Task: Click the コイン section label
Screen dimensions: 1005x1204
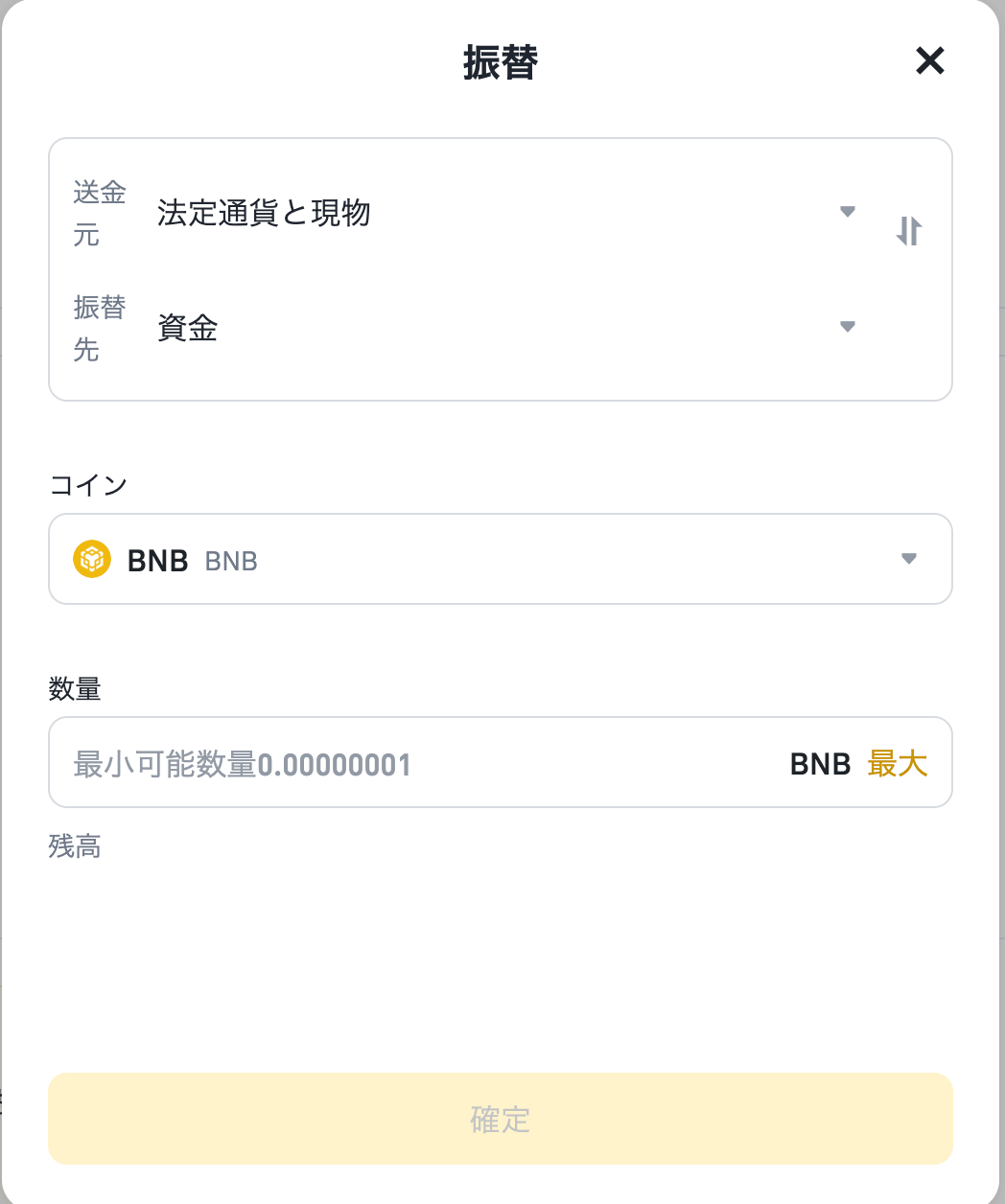Action: tap(88, 485)
